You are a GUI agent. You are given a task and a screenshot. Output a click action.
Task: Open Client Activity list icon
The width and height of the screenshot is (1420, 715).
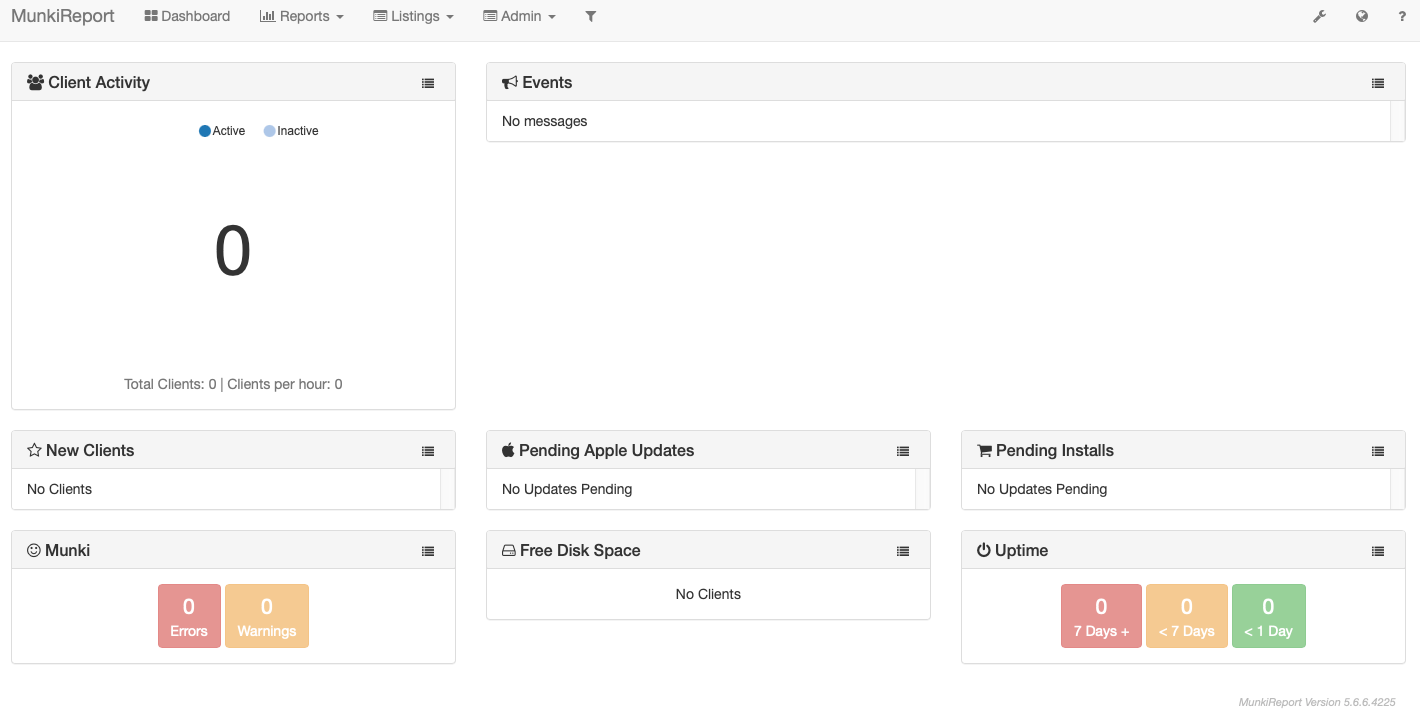pos(428,83)
